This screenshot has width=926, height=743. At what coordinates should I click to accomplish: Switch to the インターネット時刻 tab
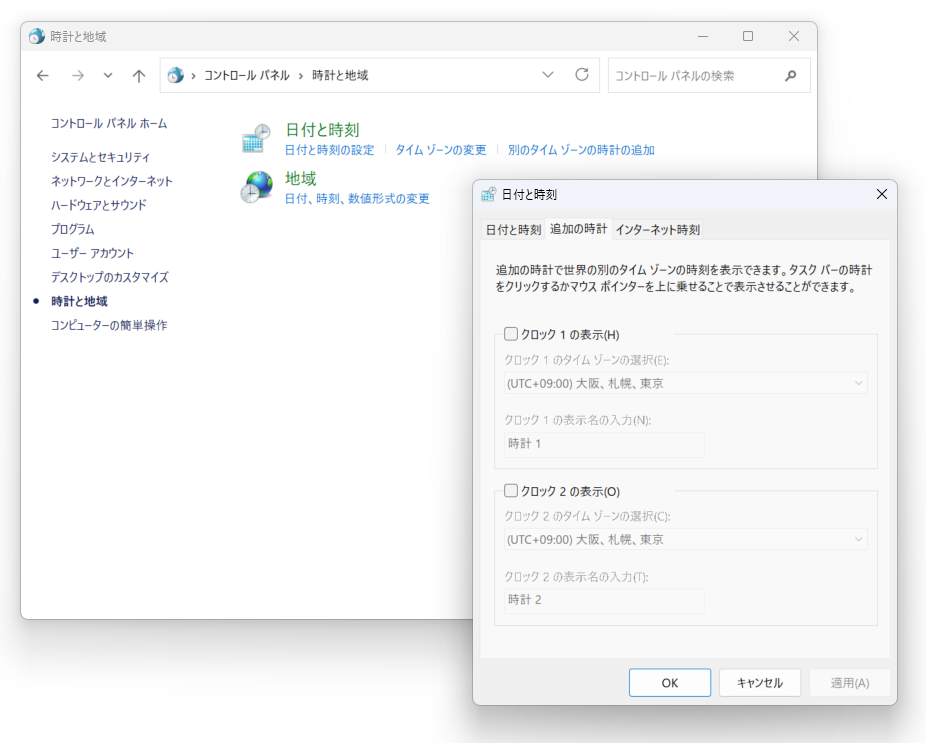[658, 229]
